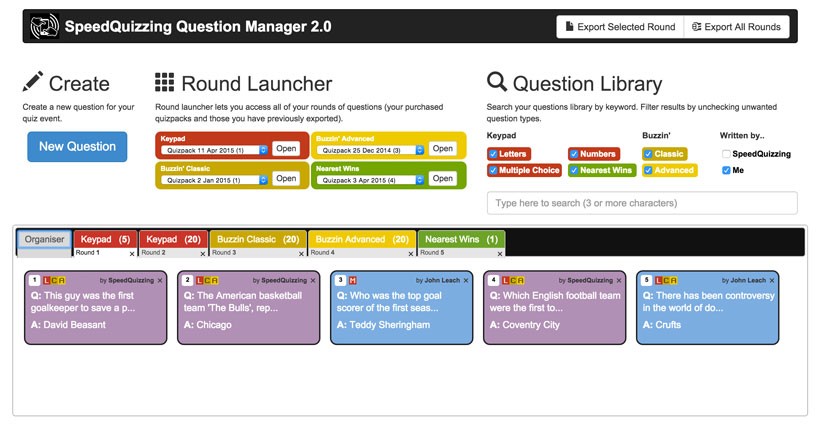Close the Nearest Wins Round 5 tab
Image resolution: width=820 pixels, height=427 pixels.
pyautogui.click(x=500, y=253)
